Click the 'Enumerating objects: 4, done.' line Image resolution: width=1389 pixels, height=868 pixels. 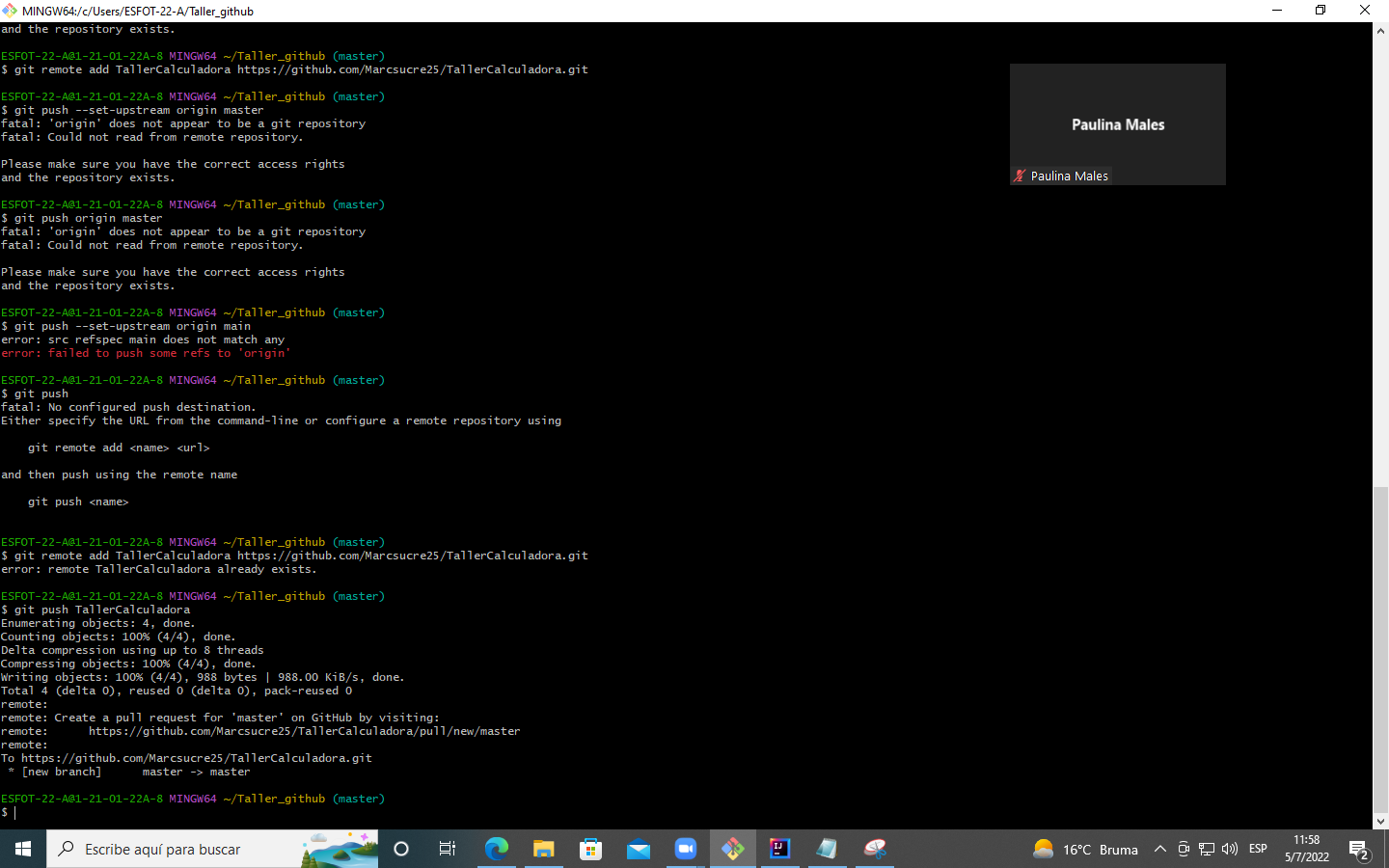98,623
